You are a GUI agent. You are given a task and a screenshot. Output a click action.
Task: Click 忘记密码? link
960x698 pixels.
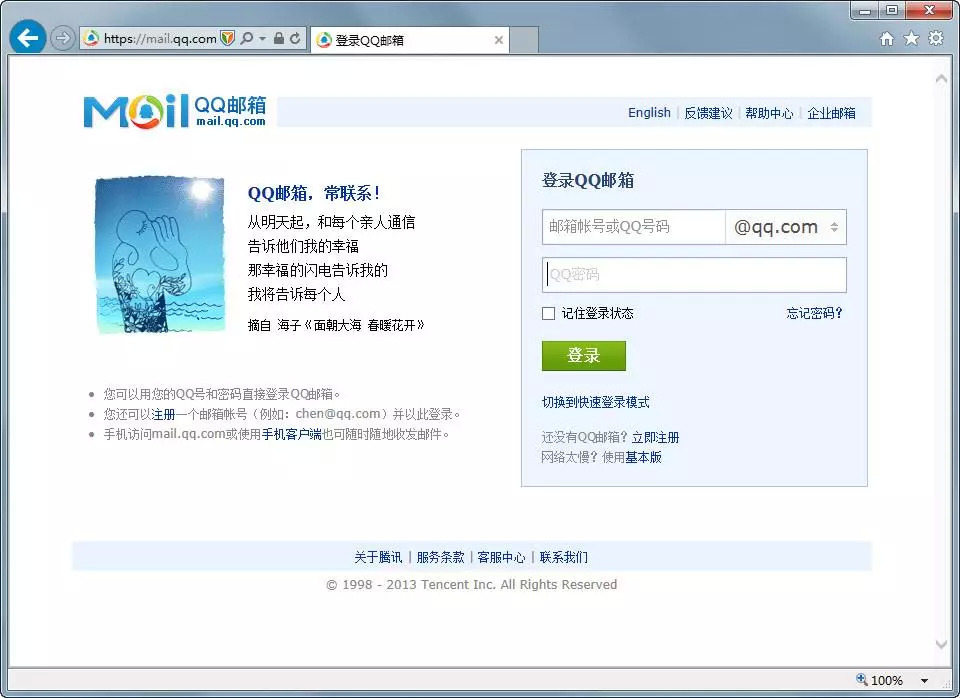tap(814, 313)
